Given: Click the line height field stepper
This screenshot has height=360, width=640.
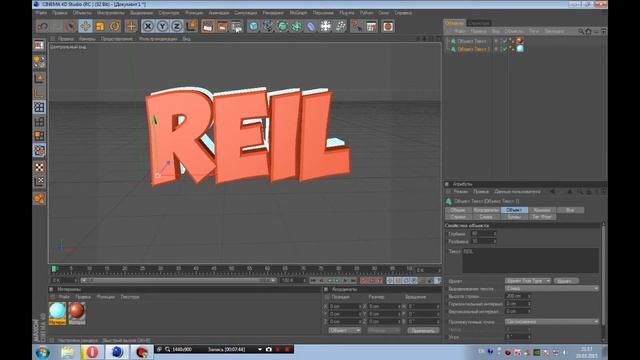Looking at the screenshot, I should point(529,296).
